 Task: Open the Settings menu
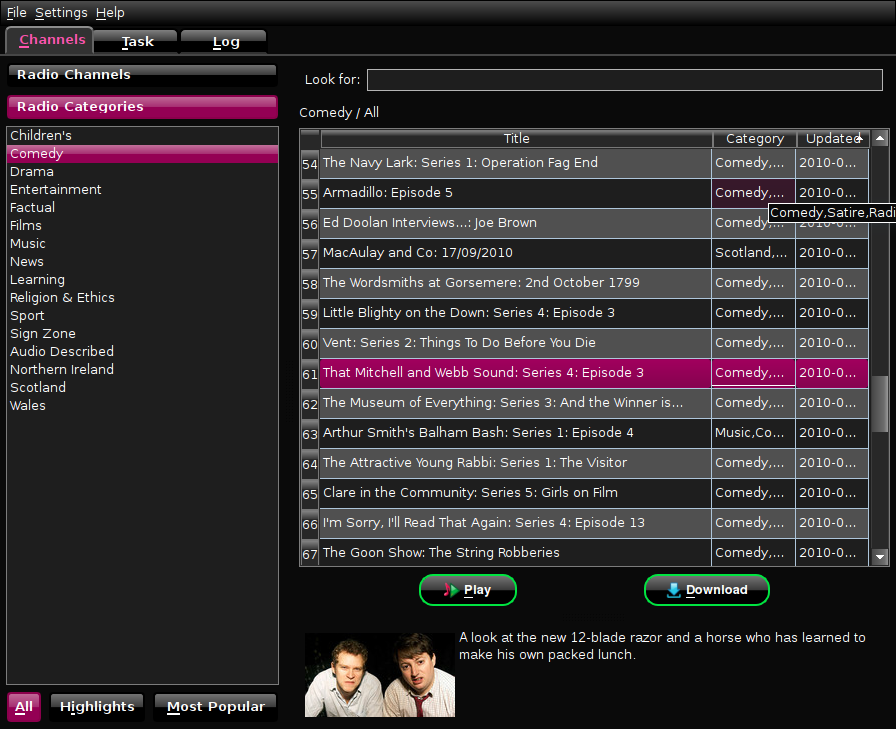coord(61,12)
